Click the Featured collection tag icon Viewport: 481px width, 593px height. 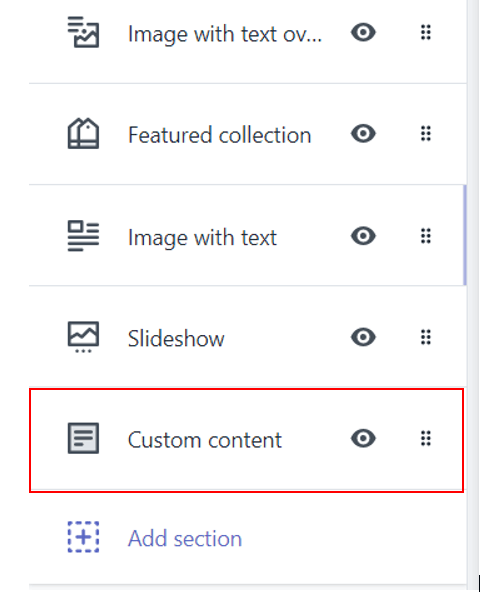pyautogui.click(x=83, y=134)
